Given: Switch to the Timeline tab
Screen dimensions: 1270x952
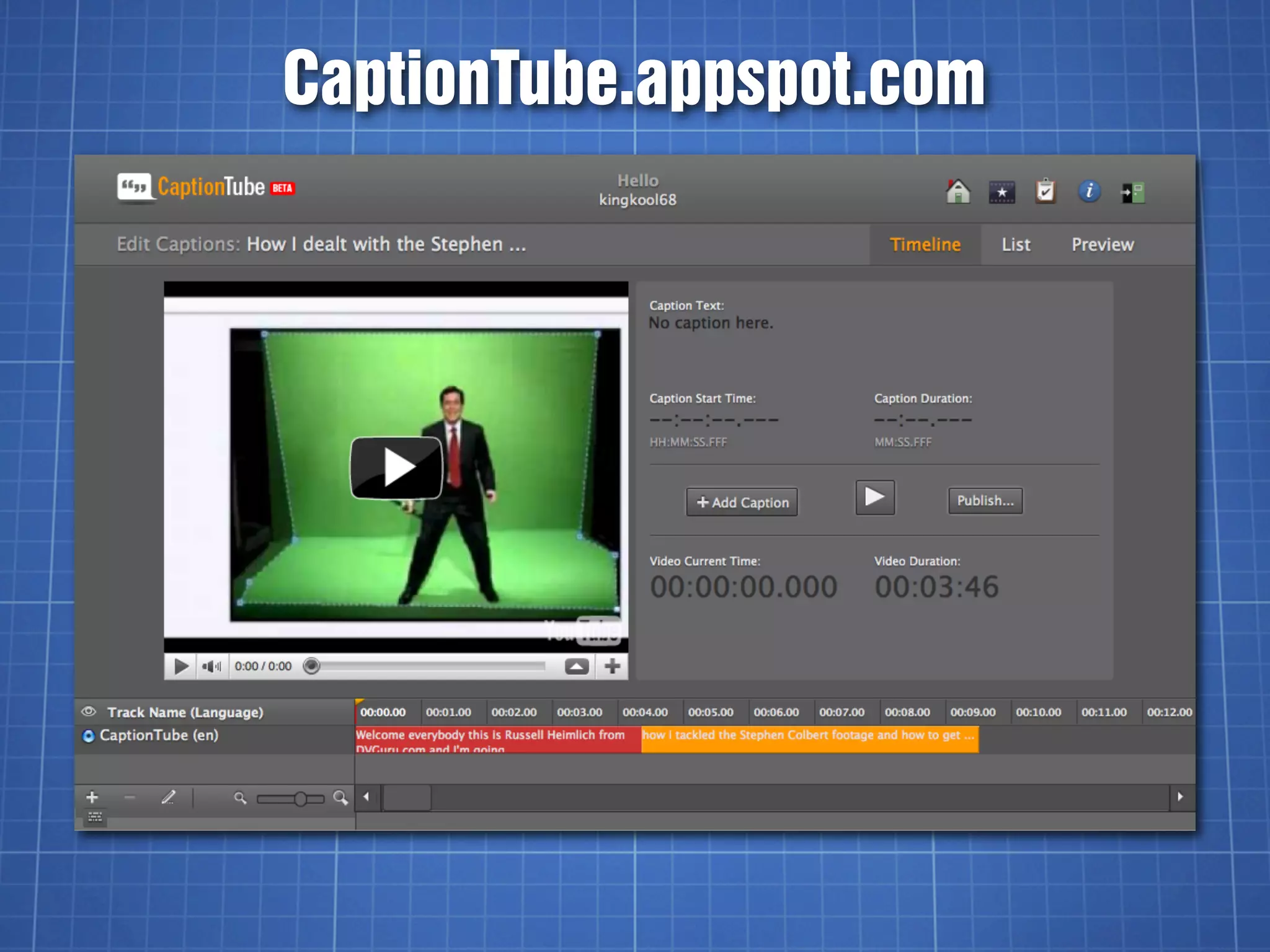Looking at the screenshot, I should tap(925, 245).
